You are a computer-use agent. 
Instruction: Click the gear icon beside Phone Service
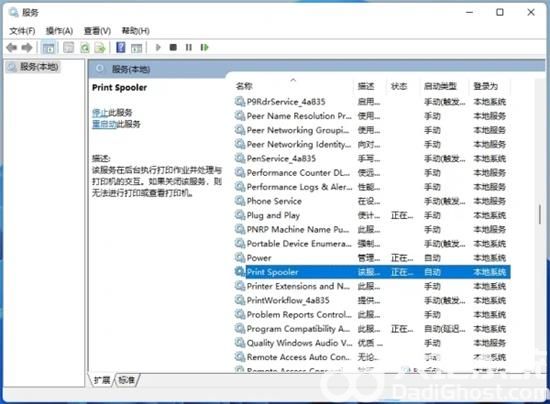click(x=240, y=201)
